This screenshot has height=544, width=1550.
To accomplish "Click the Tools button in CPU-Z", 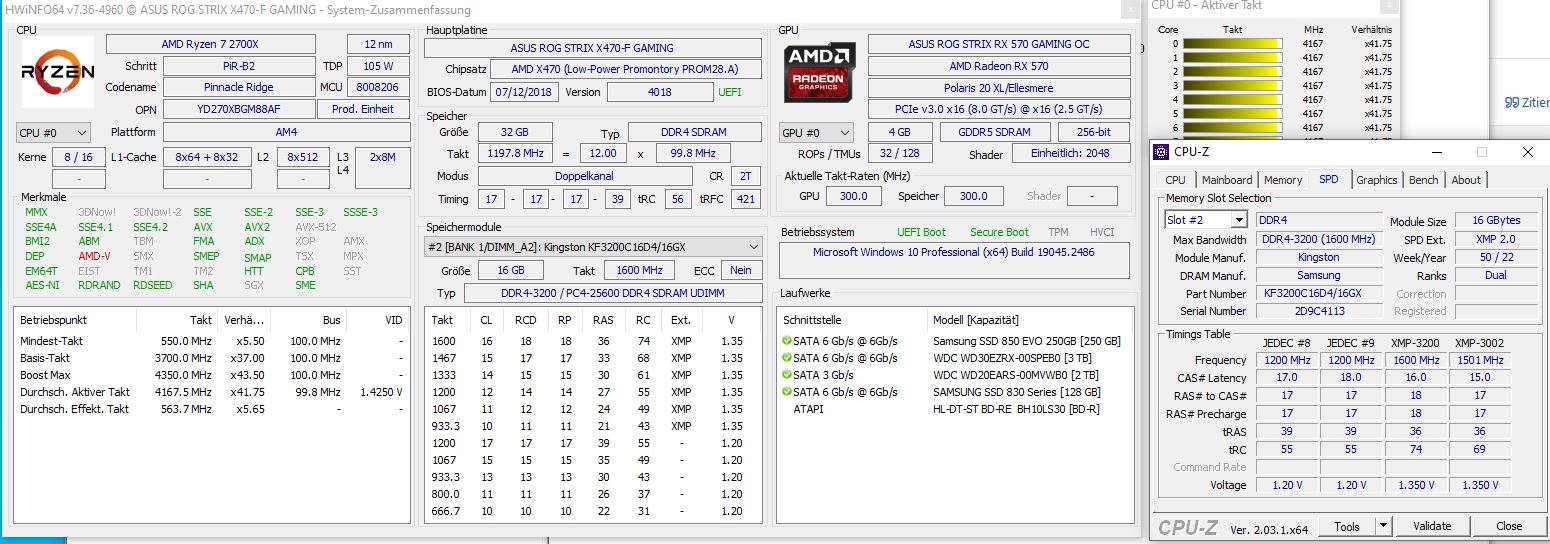I will [x=1346, y=526].
